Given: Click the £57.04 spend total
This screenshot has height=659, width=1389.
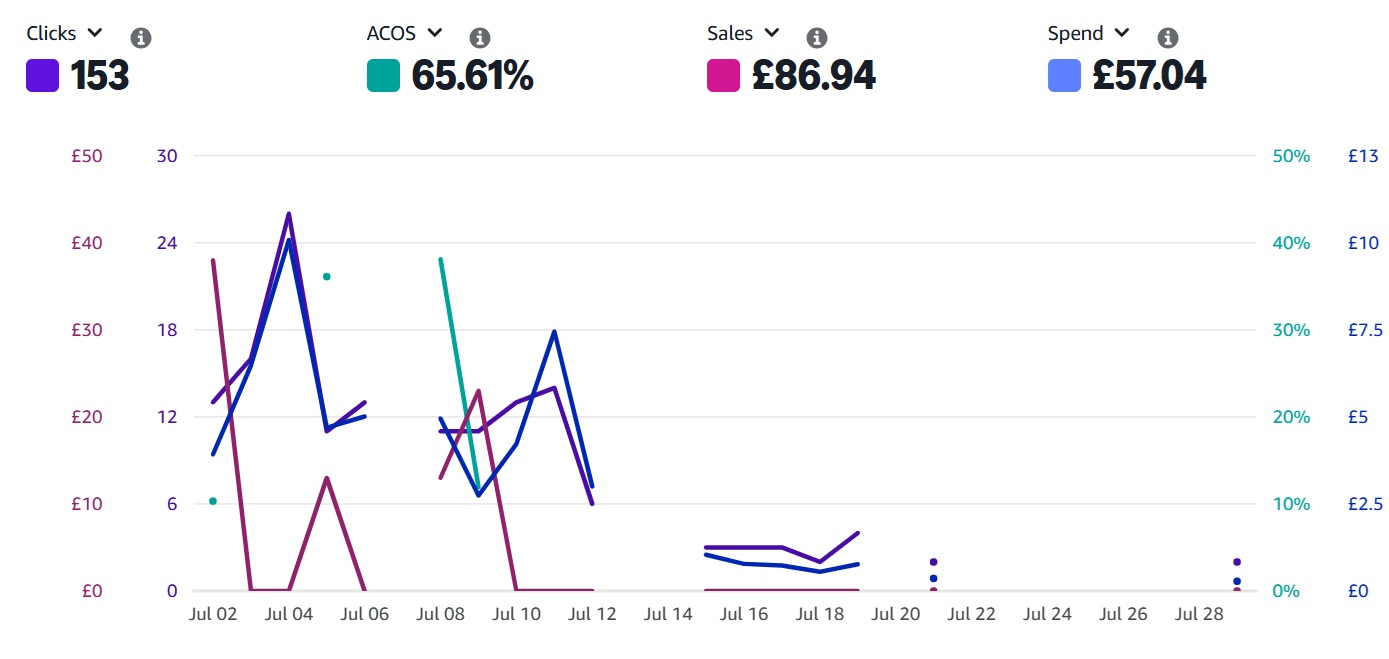Looking at the screenshot, I should 1149,76.
